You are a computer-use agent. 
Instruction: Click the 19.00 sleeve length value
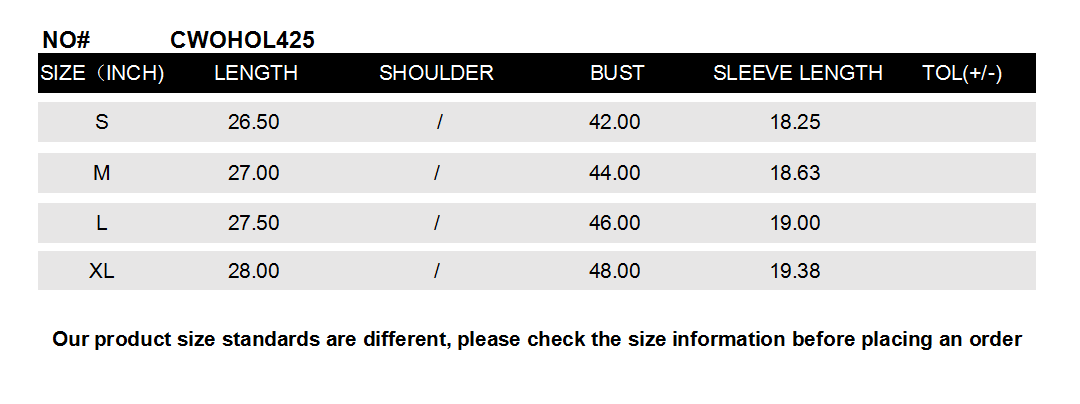(x=795, y=223)
